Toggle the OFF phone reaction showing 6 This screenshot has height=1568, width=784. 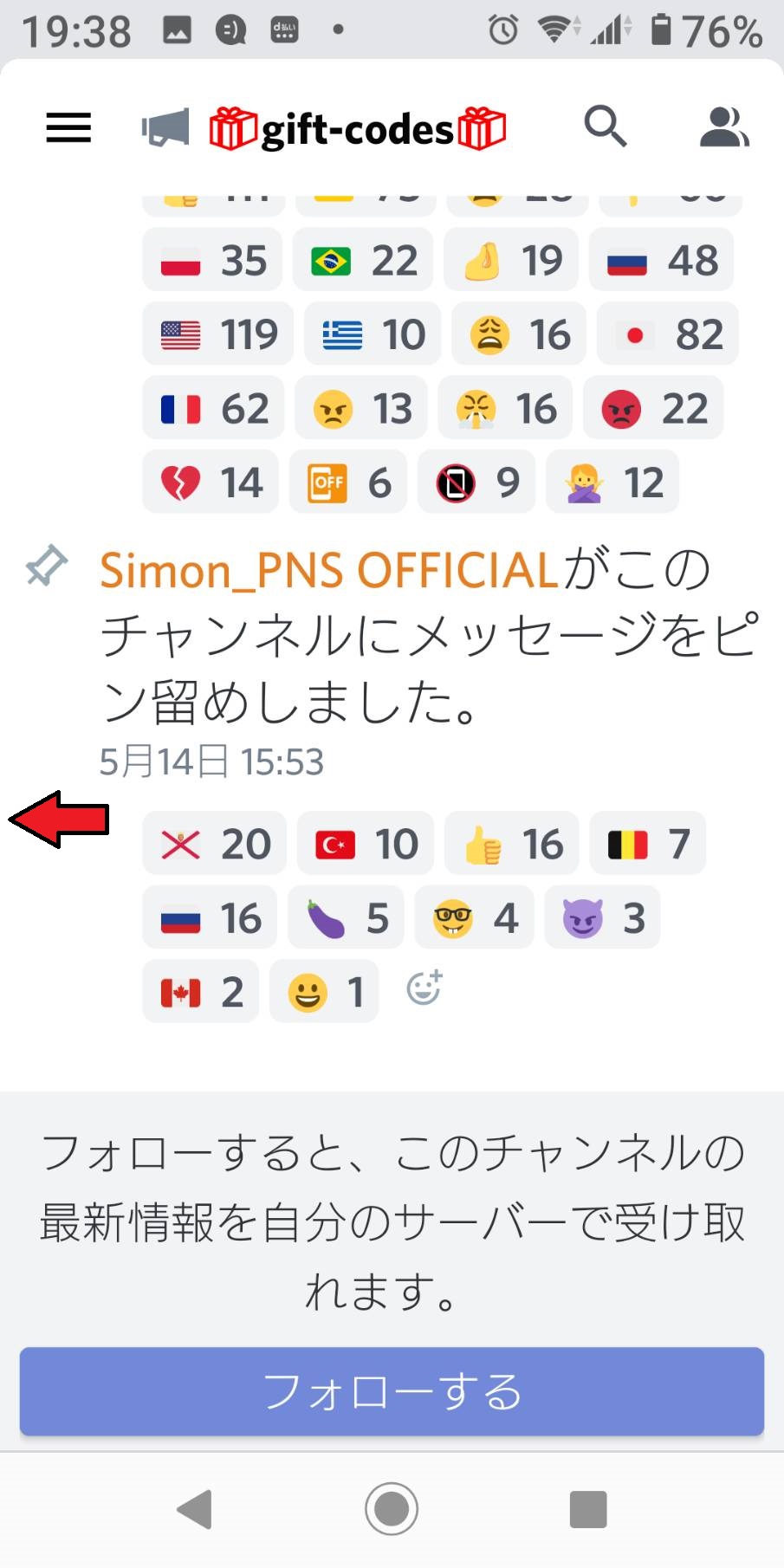point(348,483)
